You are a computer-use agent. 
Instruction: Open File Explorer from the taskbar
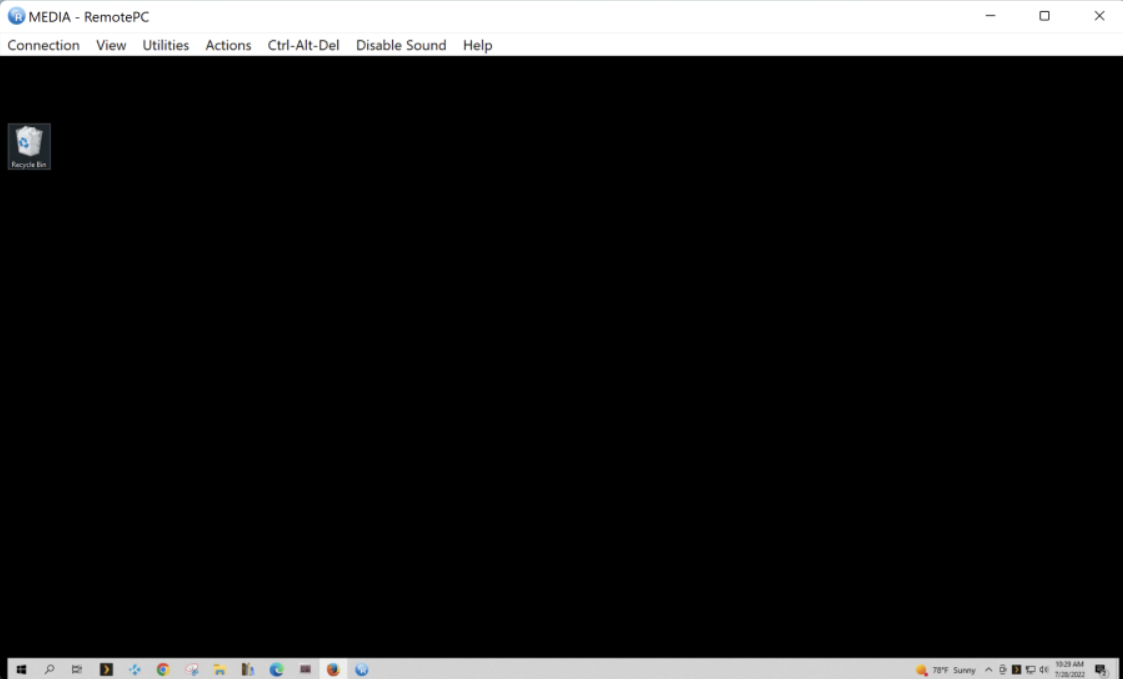(220, 670)
